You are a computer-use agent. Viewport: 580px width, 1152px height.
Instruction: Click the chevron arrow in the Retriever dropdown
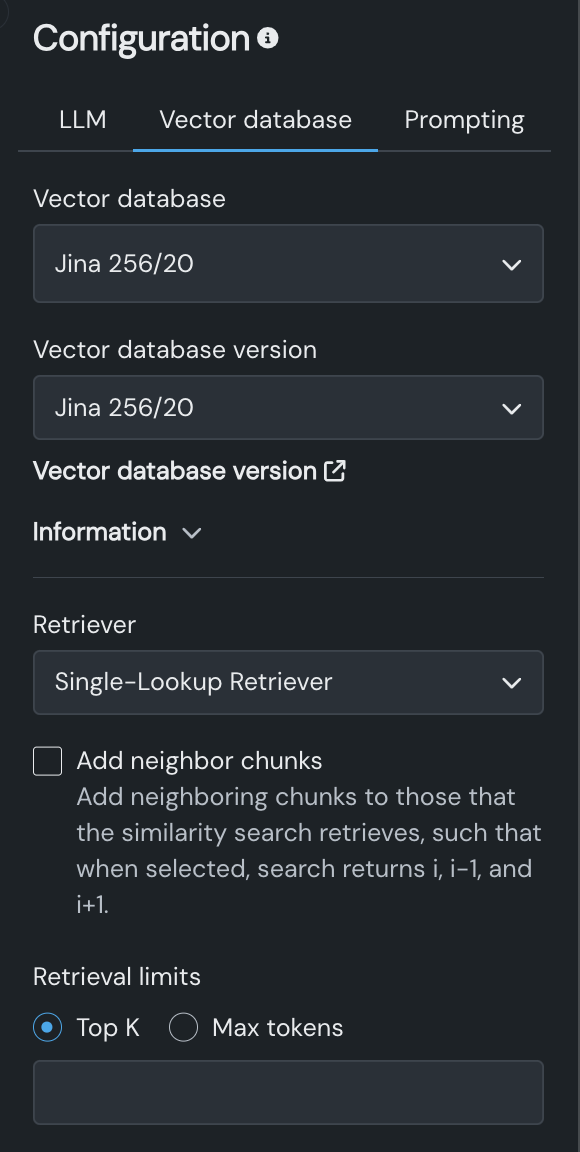pyautogui.click(x=512, y=683)
